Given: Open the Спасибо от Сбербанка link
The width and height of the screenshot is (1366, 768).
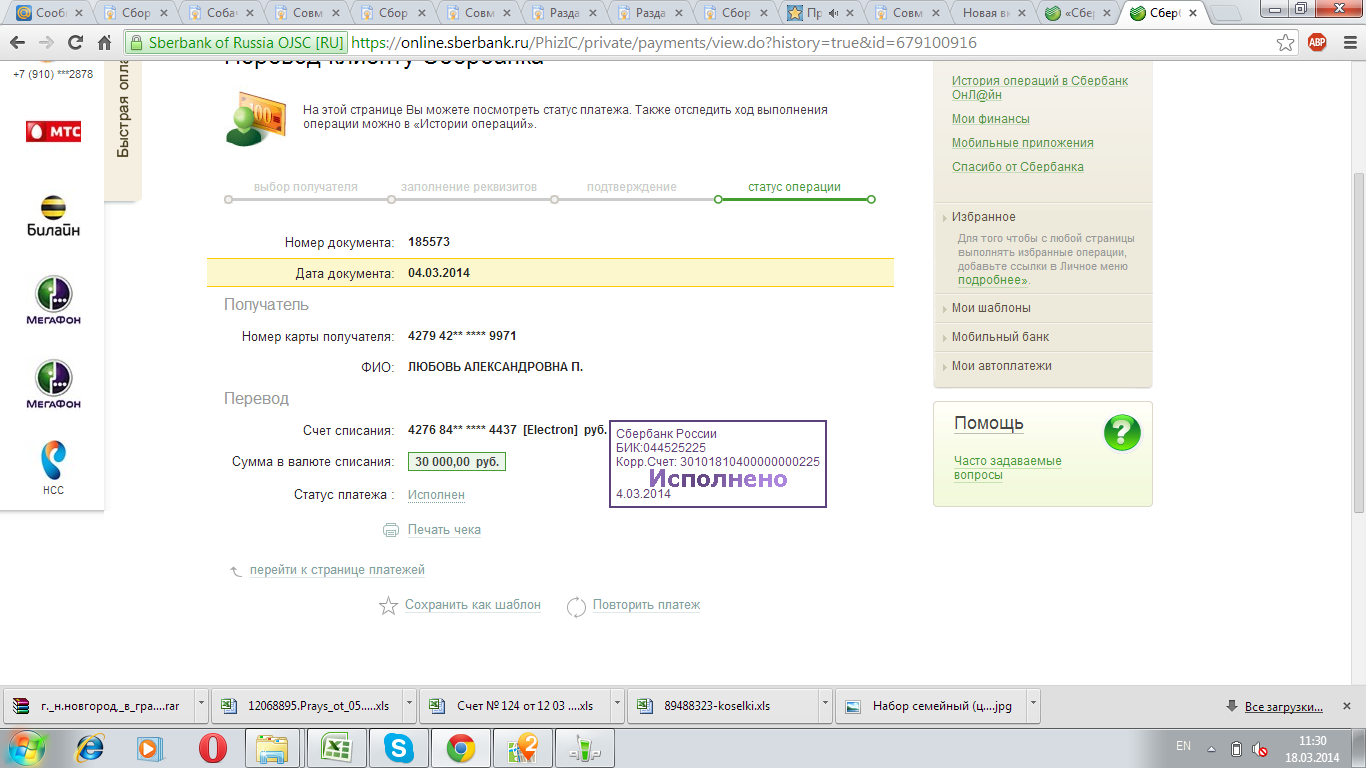Looking at the screenshot, I should [1018, 167].
